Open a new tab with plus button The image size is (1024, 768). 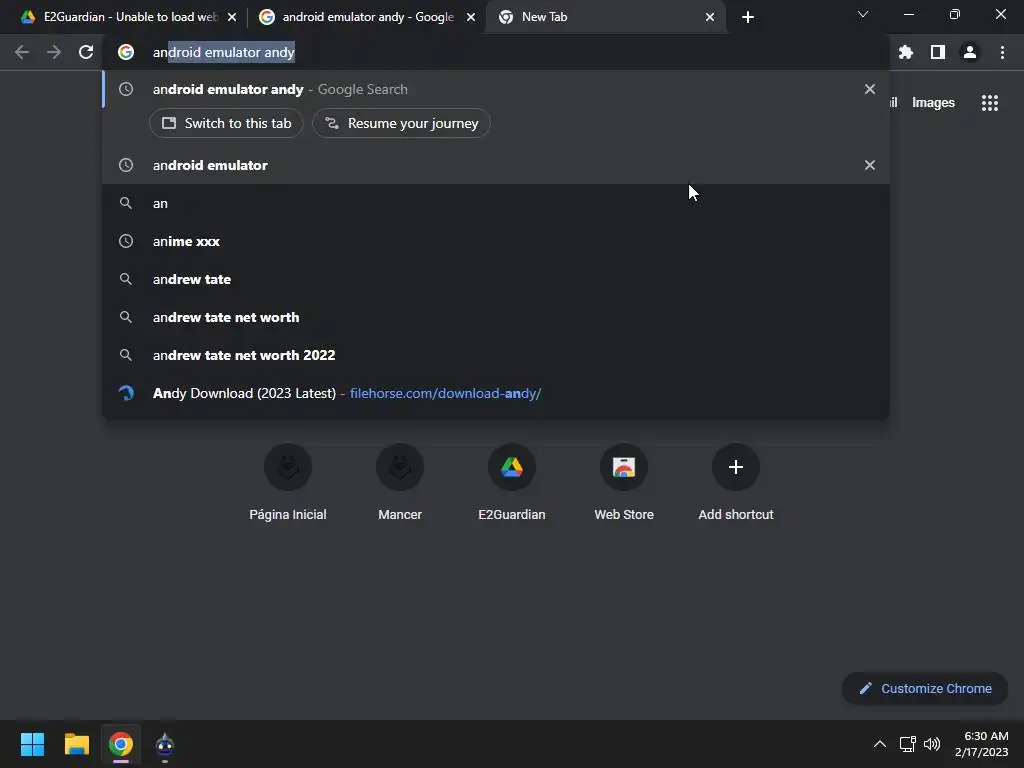(x=748, y=17)
